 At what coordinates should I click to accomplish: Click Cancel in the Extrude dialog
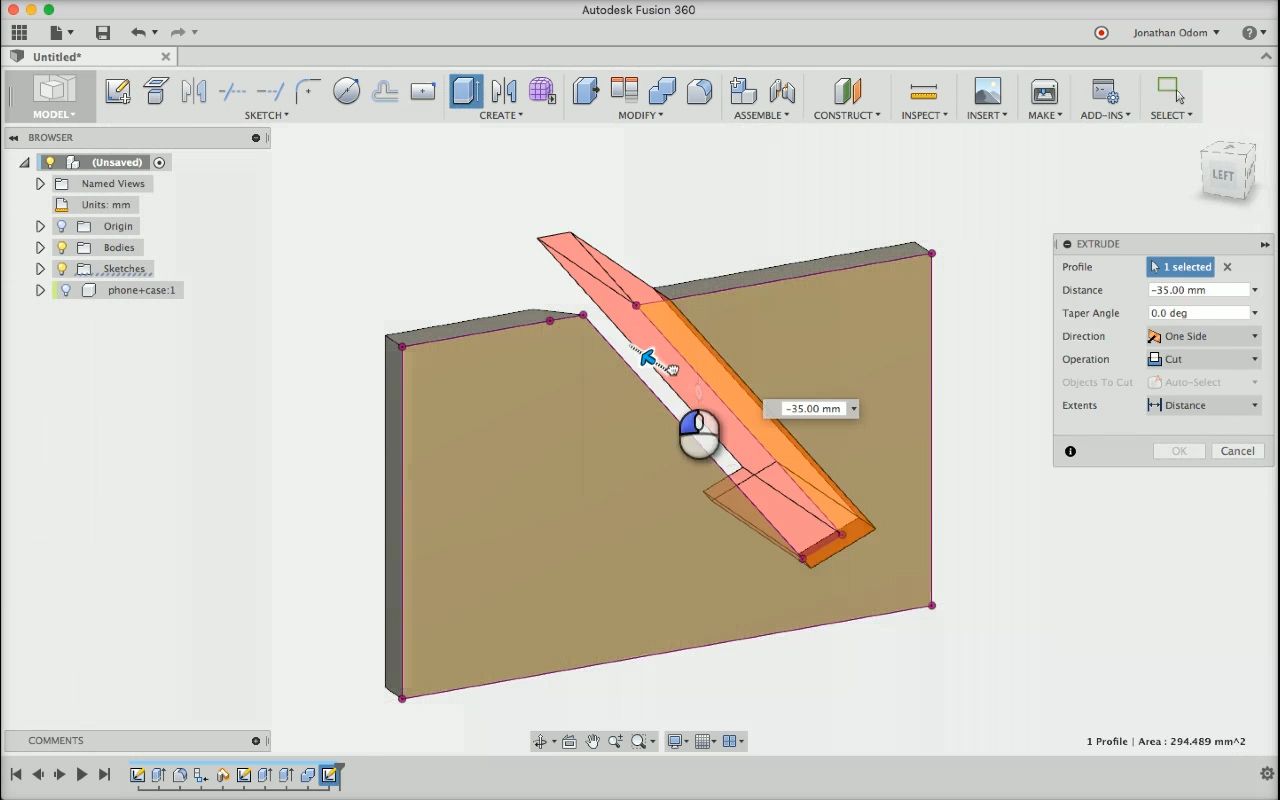tap(1237, 451)
